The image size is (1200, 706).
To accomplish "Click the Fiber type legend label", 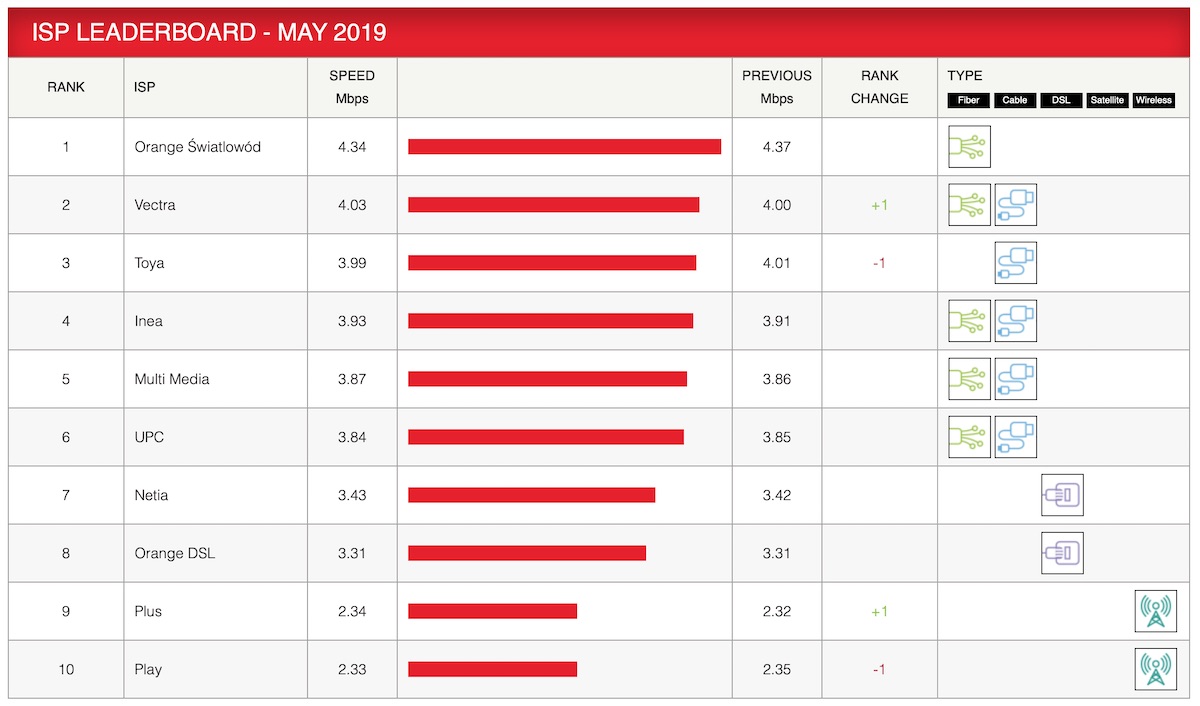I will pos(969,100).
